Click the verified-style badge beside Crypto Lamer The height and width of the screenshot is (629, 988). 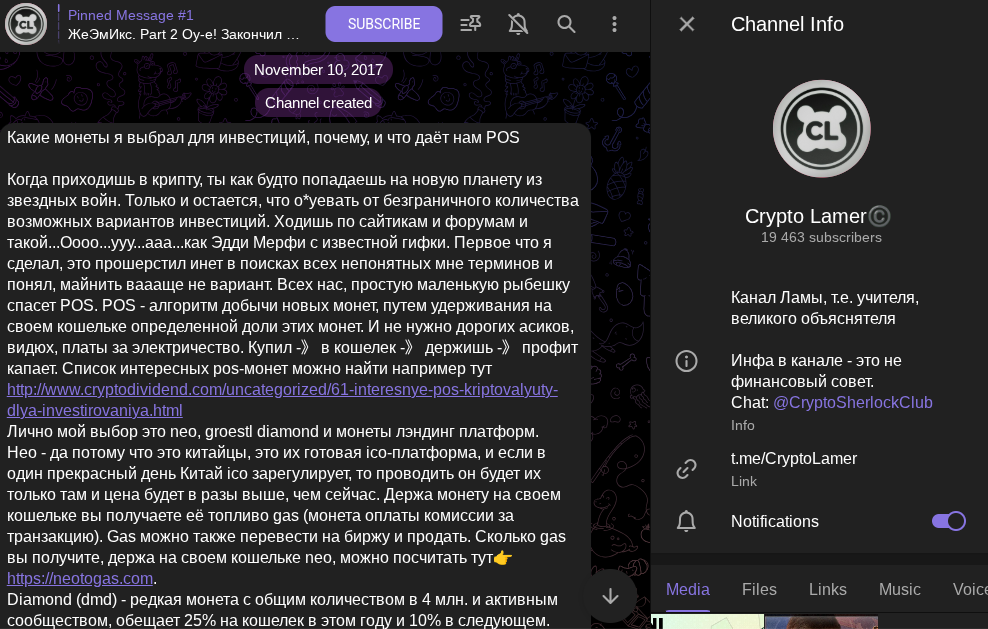(880, 216)
